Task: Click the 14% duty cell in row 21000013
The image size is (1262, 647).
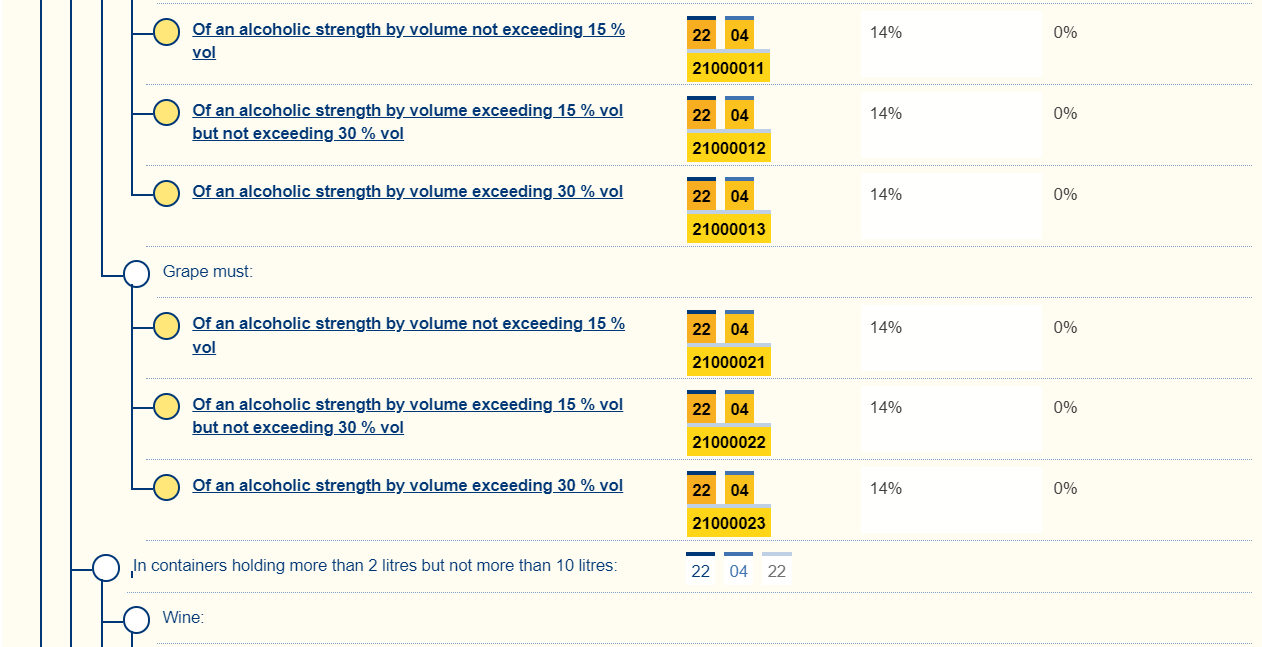Action: pos(886,194)
